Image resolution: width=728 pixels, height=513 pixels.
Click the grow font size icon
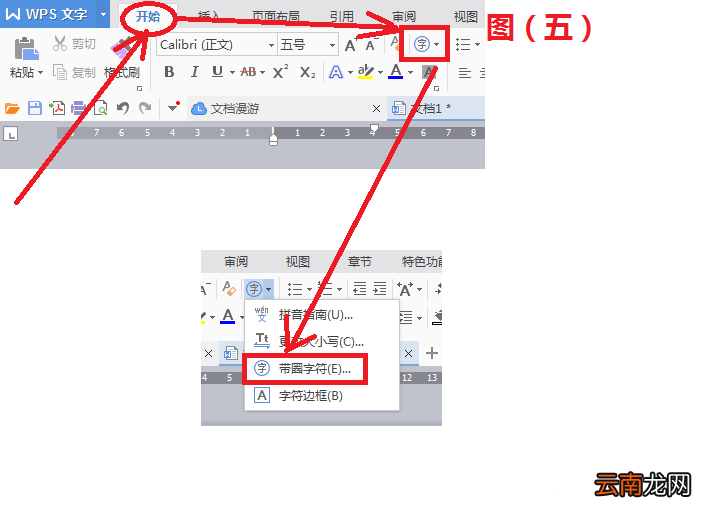(351, 45)
